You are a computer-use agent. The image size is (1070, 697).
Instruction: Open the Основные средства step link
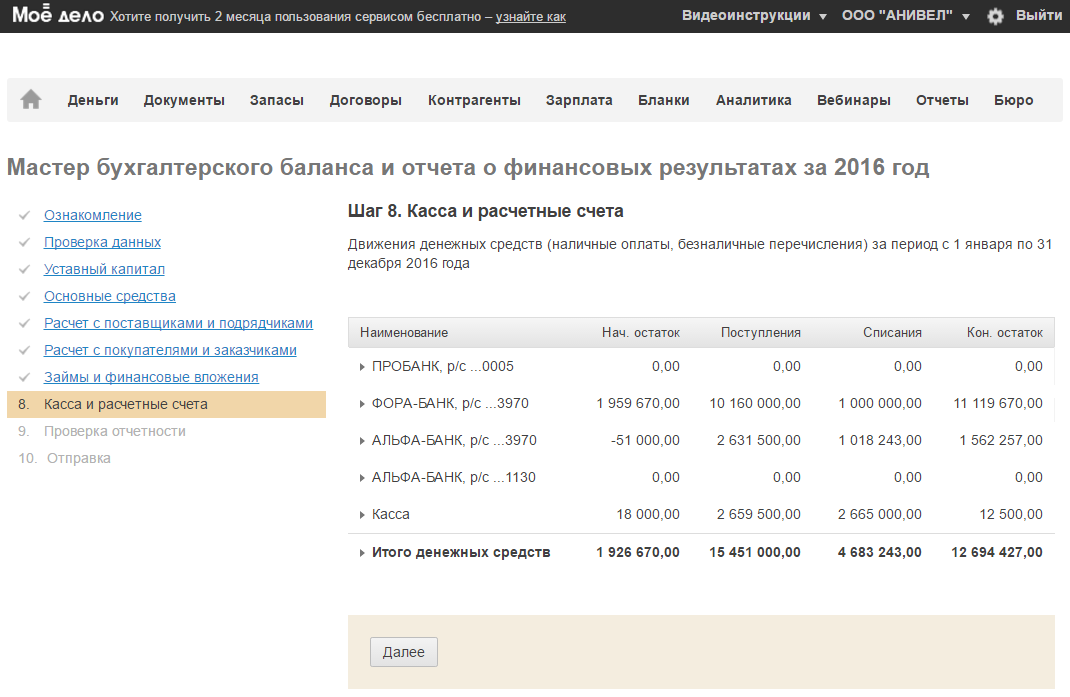[x=109, y=296]
